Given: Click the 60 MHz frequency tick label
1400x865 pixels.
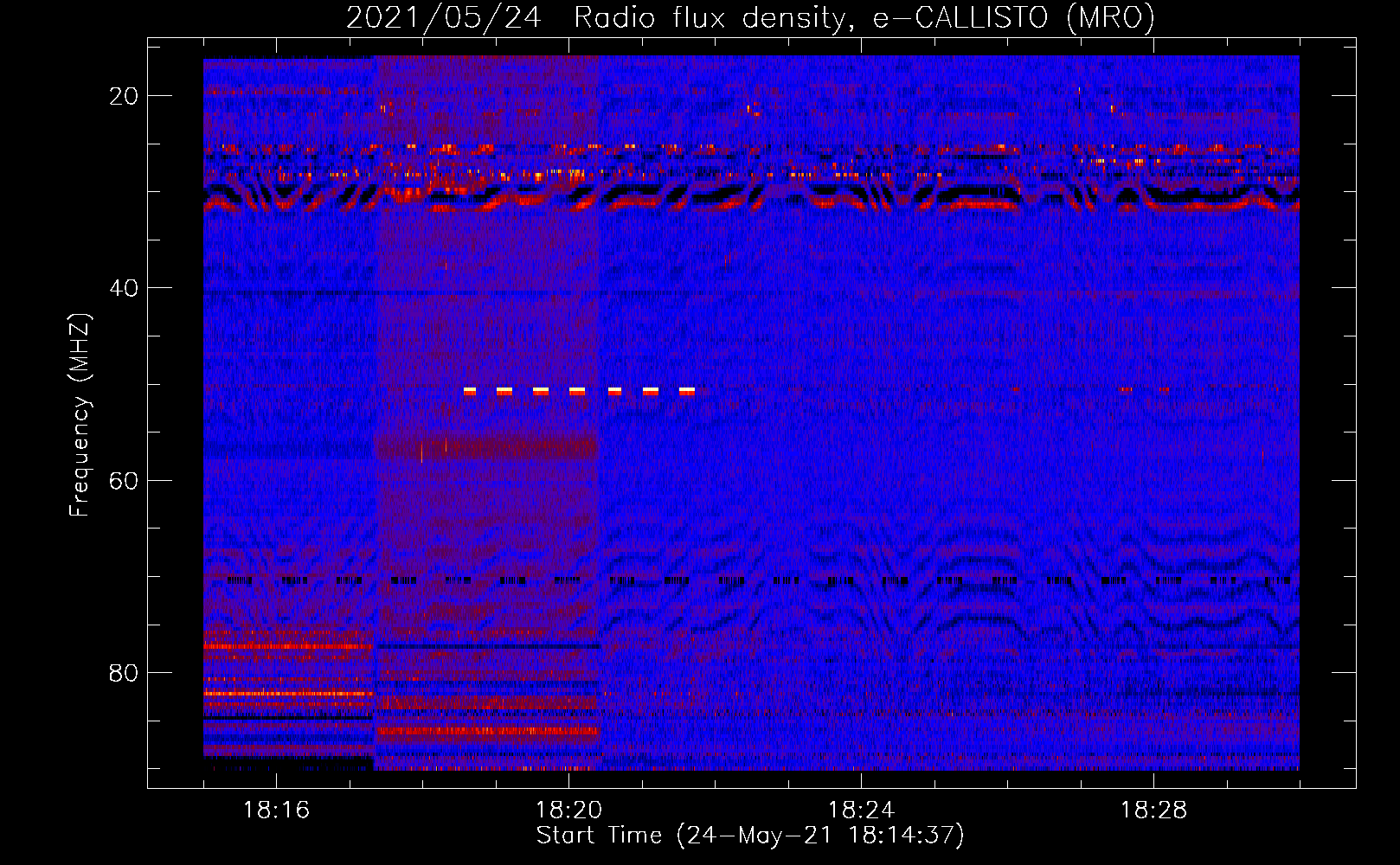Looking at the screenshot, I should (124, 480).
